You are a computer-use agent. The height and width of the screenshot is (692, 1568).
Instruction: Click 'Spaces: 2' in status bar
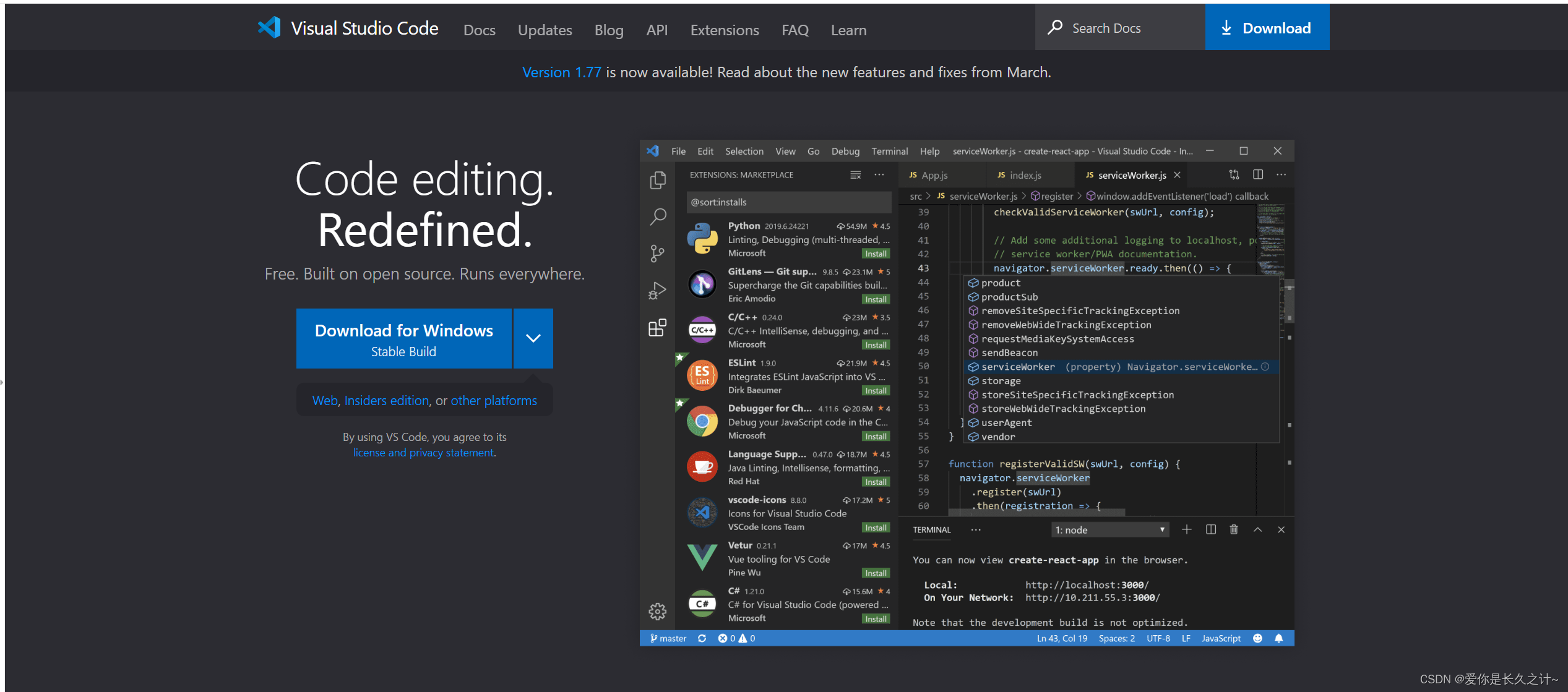(1117, 638)
